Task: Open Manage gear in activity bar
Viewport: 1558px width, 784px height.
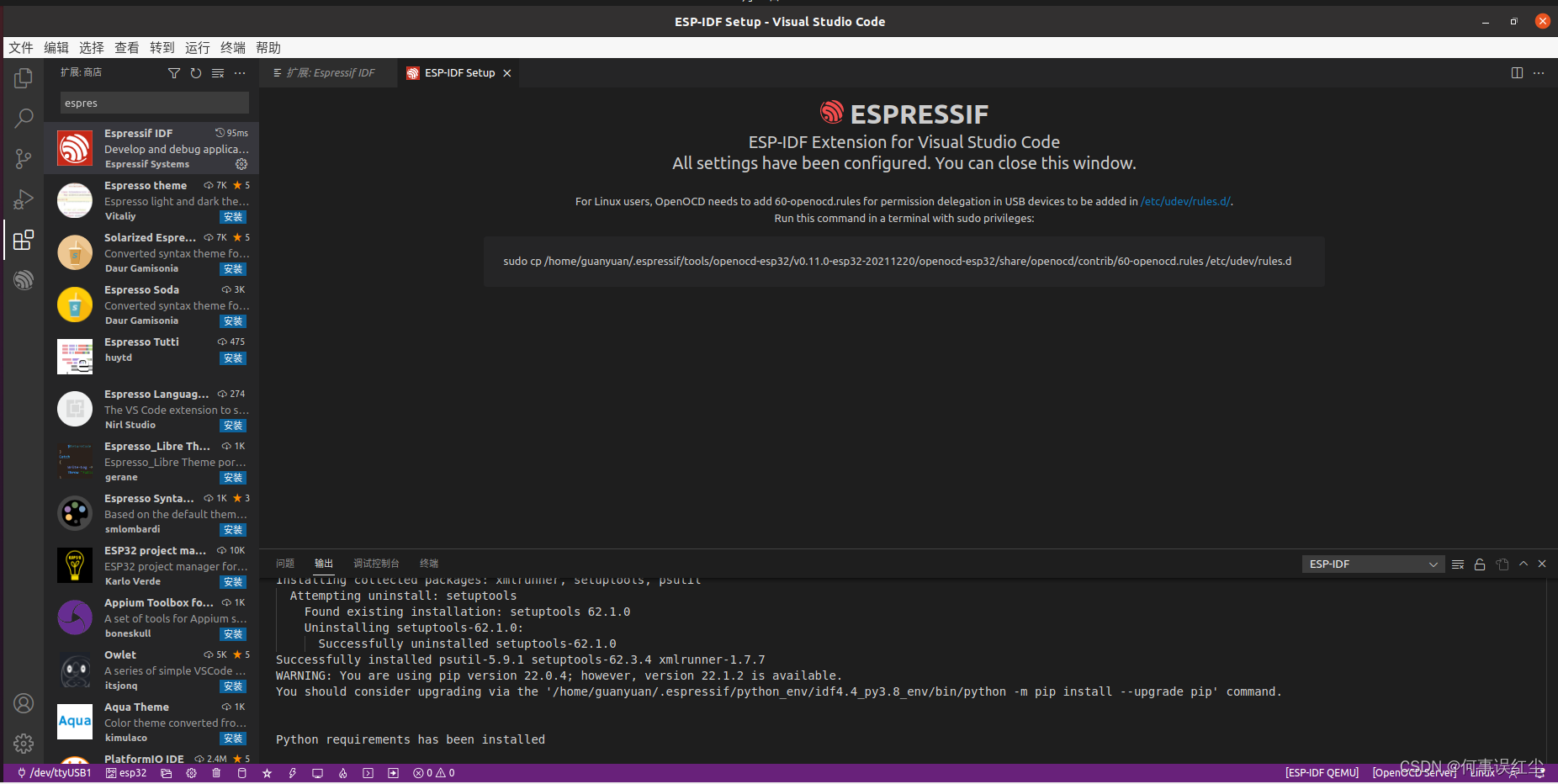Action: coord(24,744)
